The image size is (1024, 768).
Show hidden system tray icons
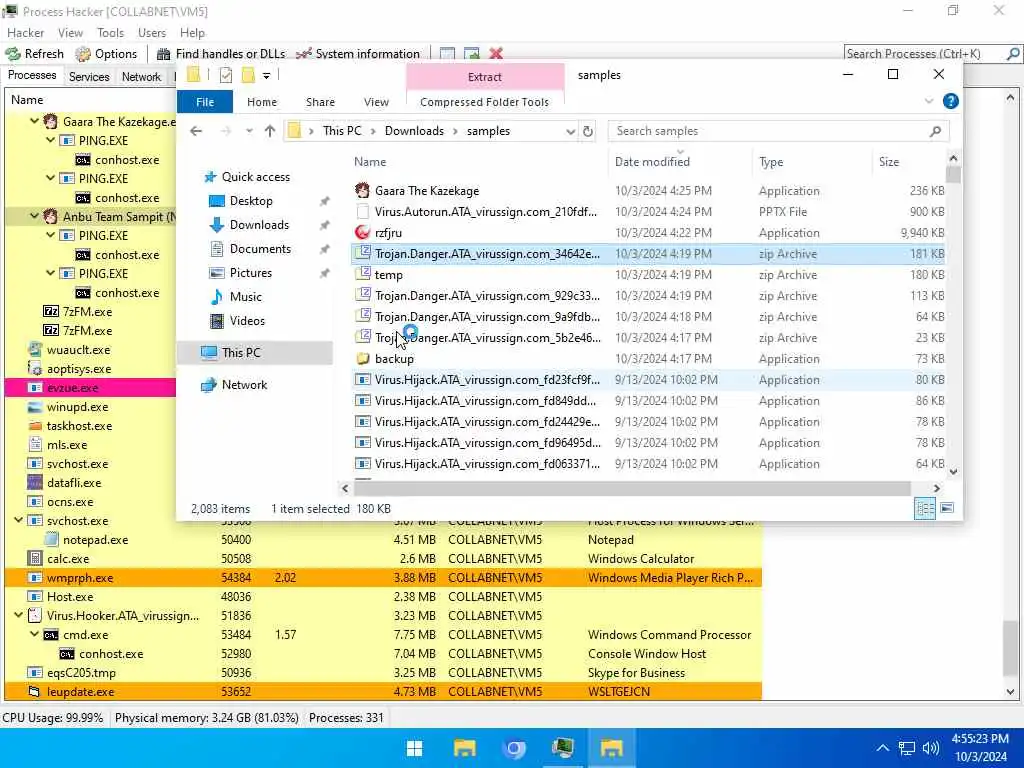tap(882, 748)
